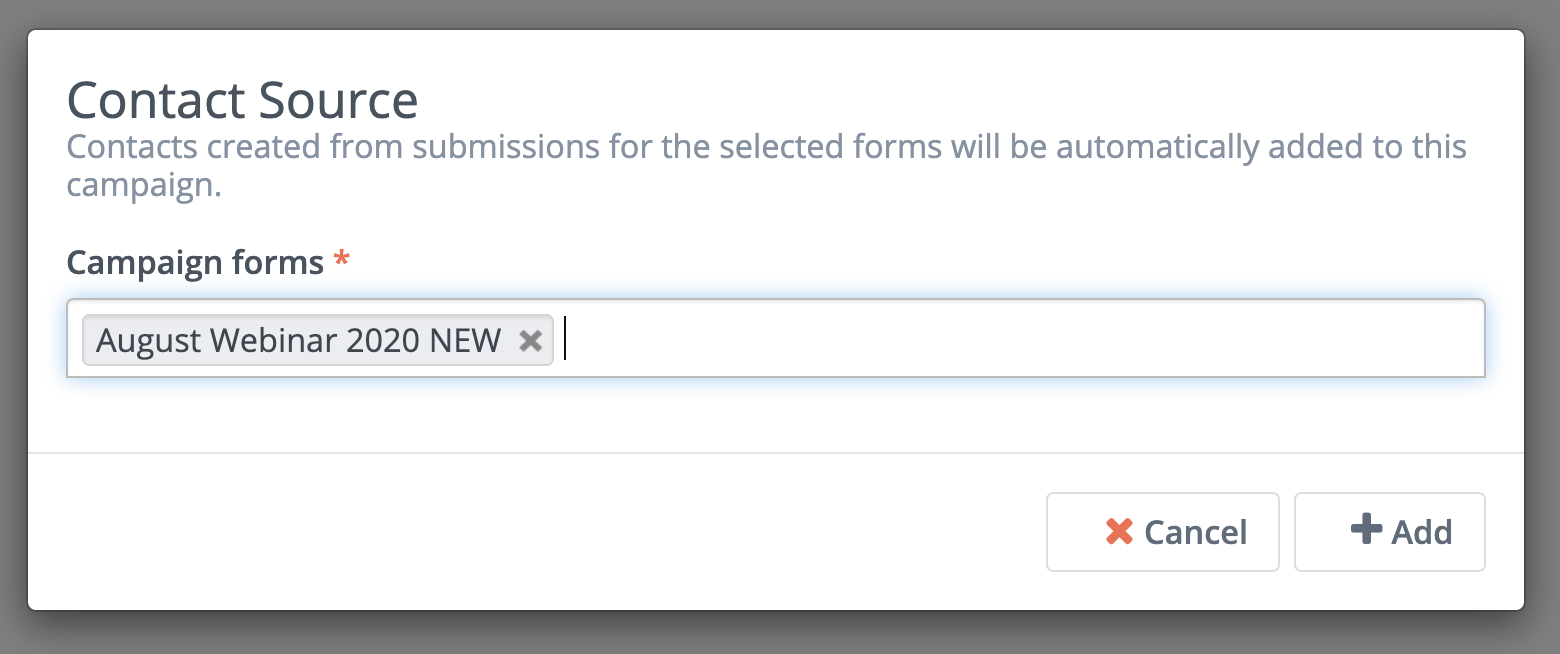Image resolution: width=1560 pixels, height=654 pixels.
Task: Add the selected campaign forms
Action: coord(1390,532)
